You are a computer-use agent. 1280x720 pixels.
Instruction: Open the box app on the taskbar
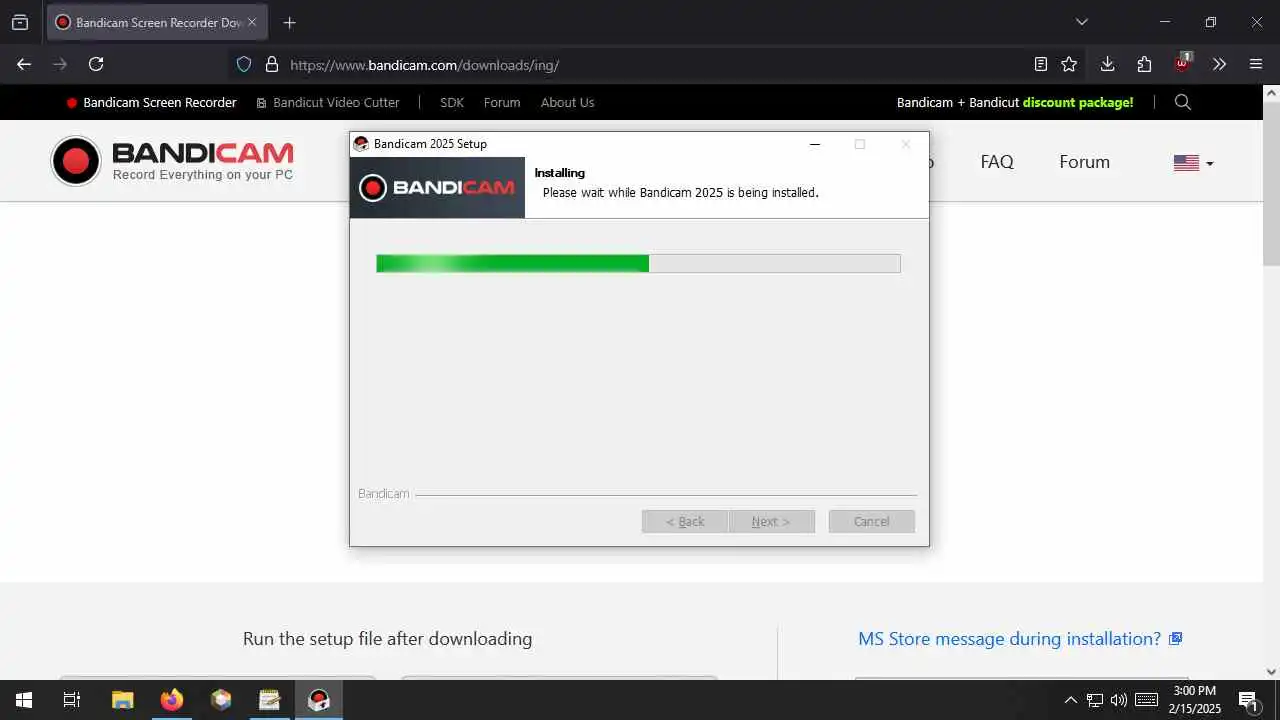(221, 700)
